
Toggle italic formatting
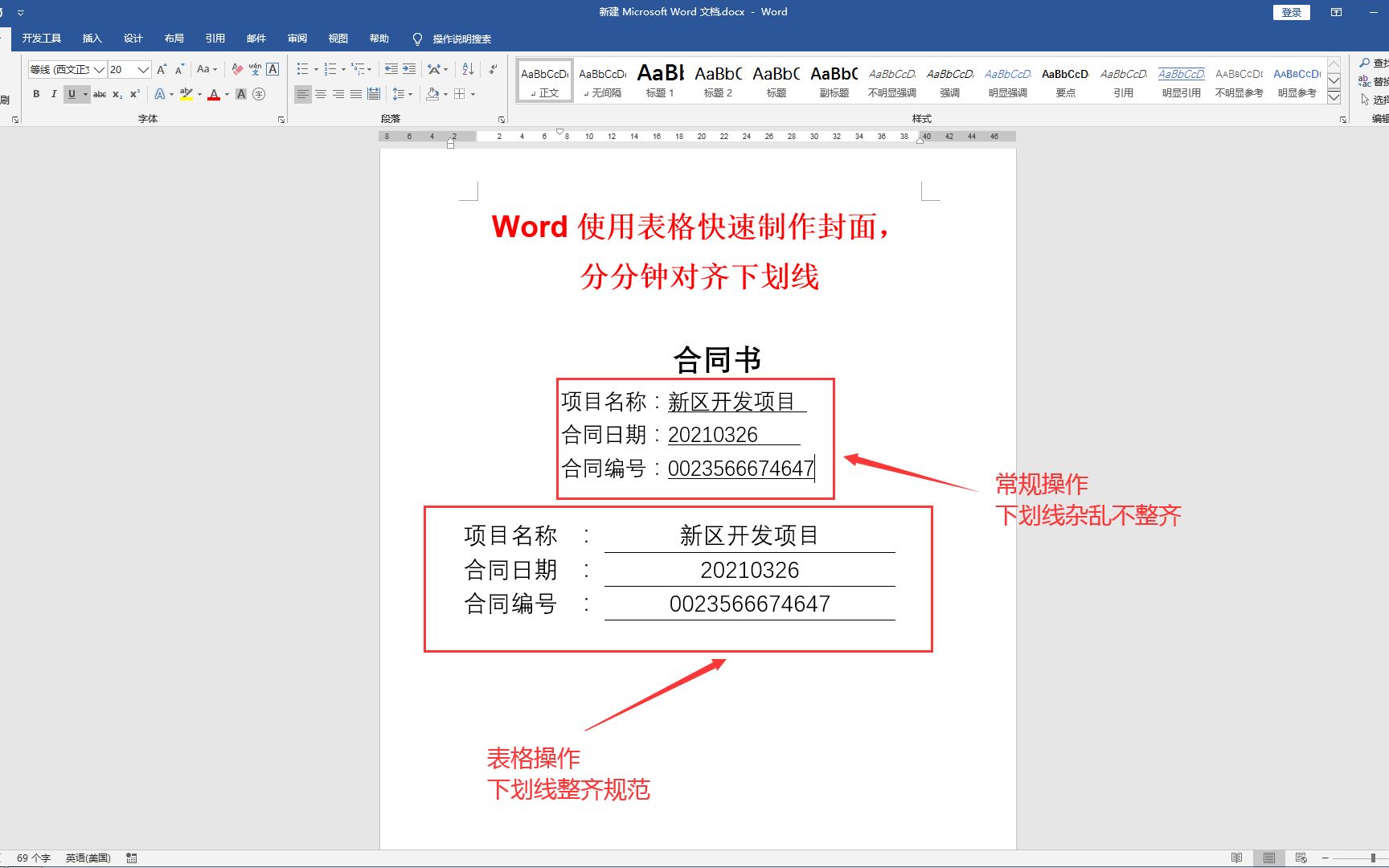(54, 94)
